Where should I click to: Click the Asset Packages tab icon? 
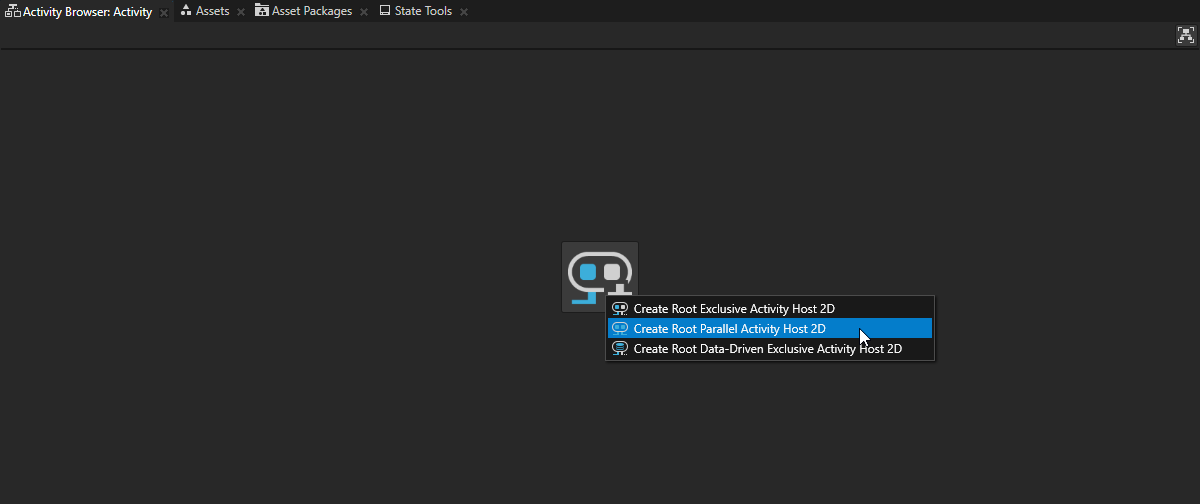[261, 11]
